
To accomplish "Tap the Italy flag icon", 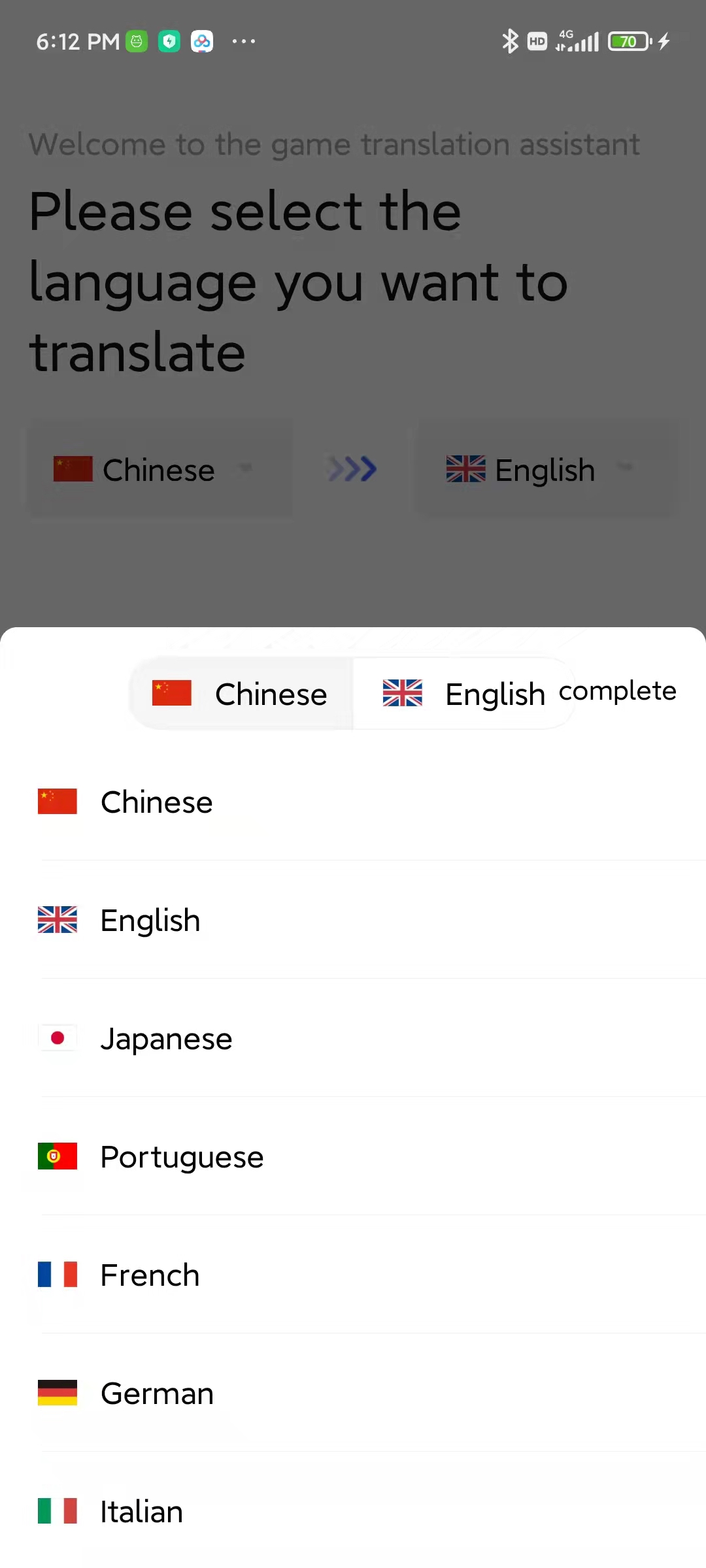I will click(58, 1511).
